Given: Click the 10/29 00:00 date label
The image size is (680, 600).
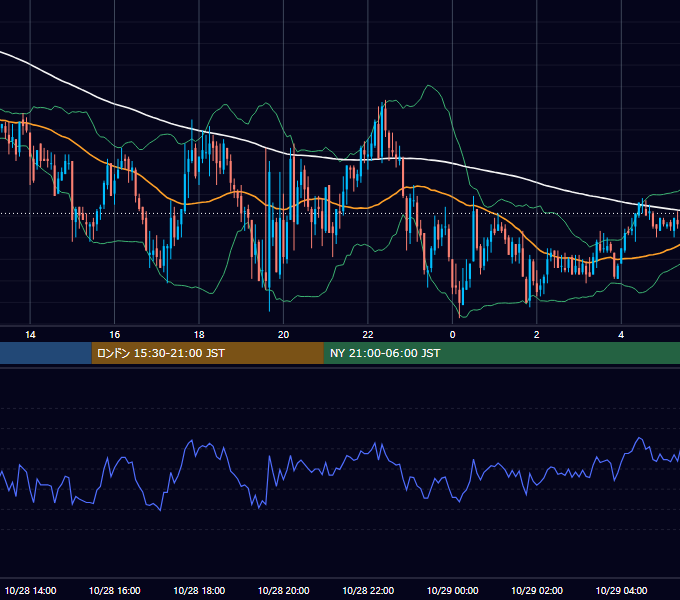Looking at the screenshot, I should tap(452, 590).
